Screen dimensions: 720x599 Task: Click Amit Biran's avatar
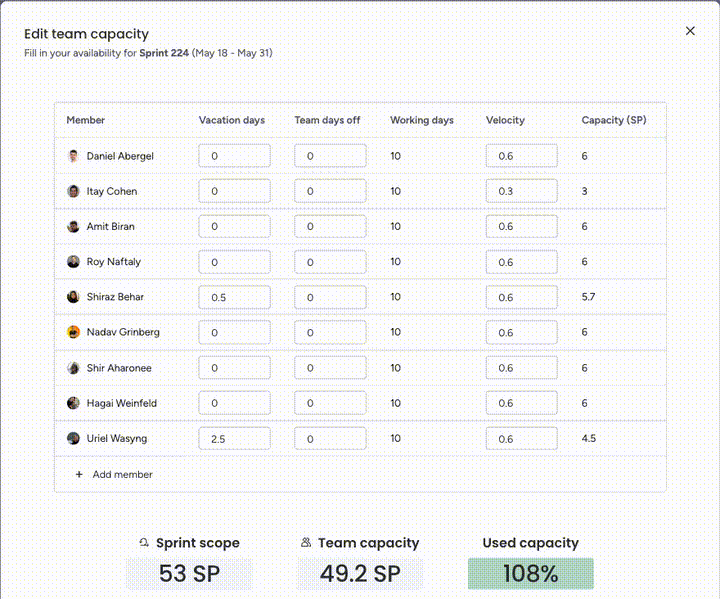(x=73, y=226)
